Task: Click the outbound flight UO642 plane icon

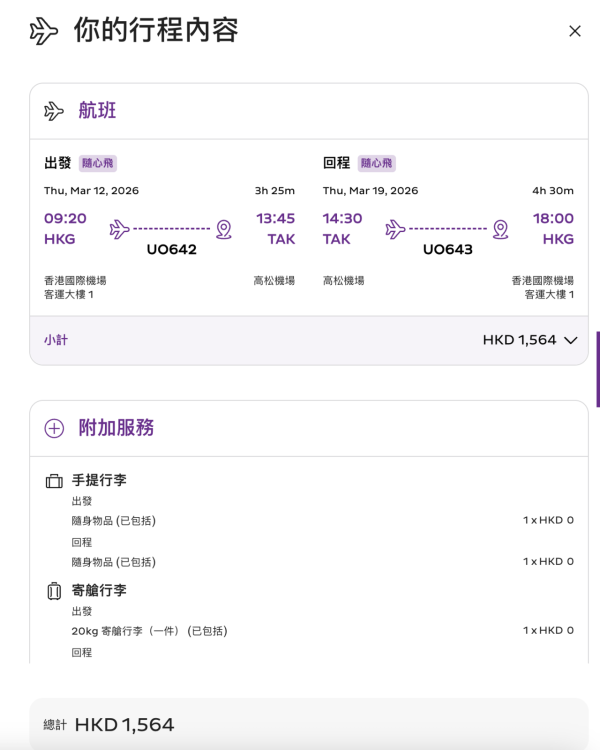Action: click(120, 229)
